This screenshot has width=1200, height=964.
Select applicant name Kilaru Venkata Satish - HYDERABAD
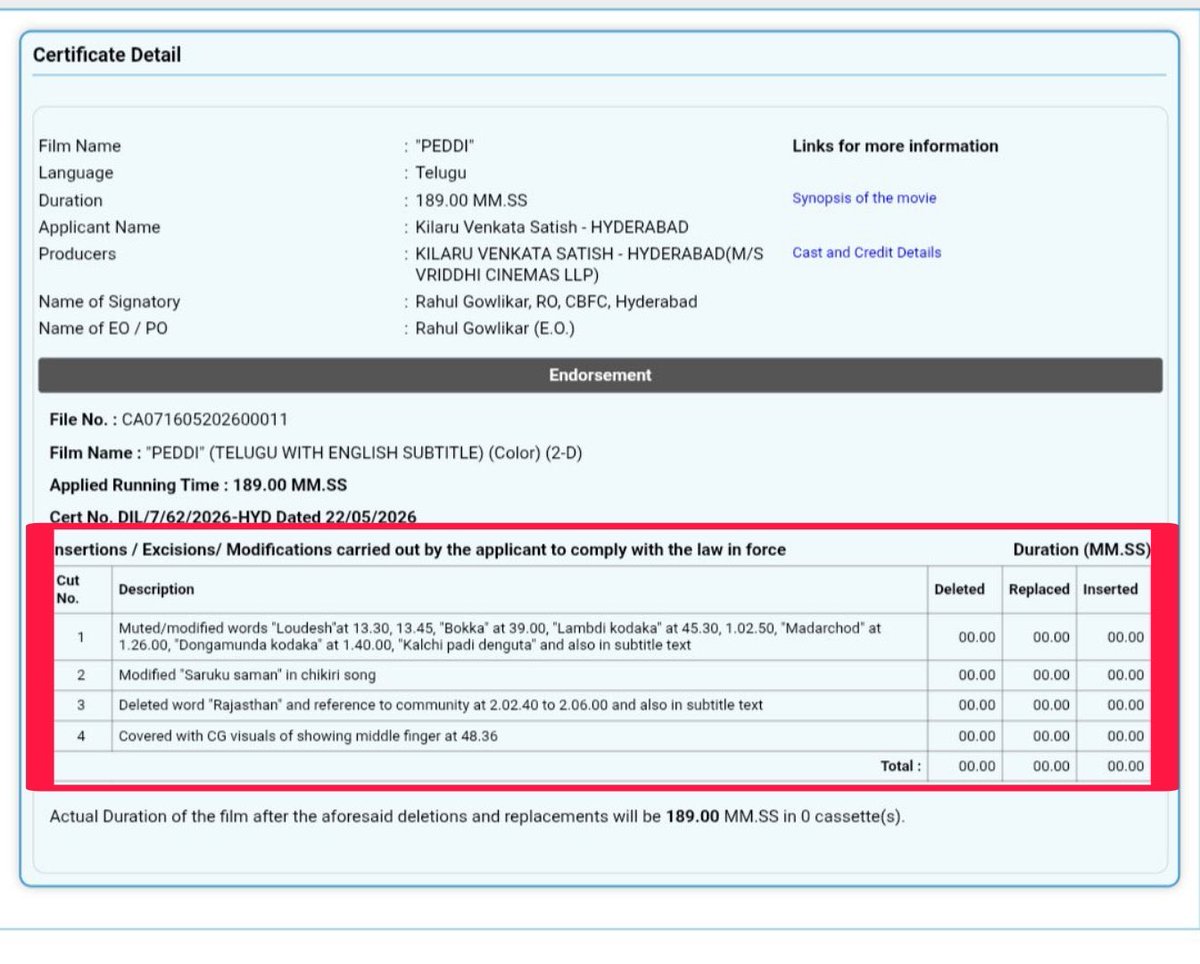(x=552, y=227)
